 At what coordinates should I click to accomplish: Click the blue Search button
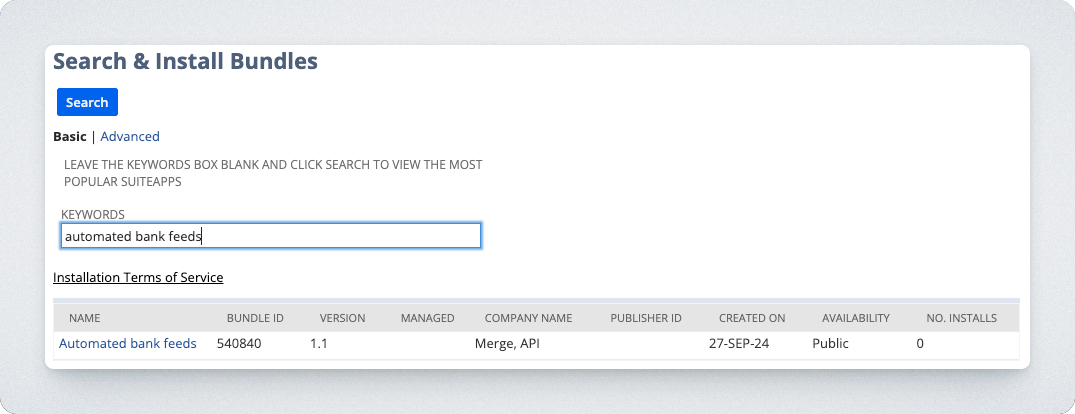[x=87, y=102]
